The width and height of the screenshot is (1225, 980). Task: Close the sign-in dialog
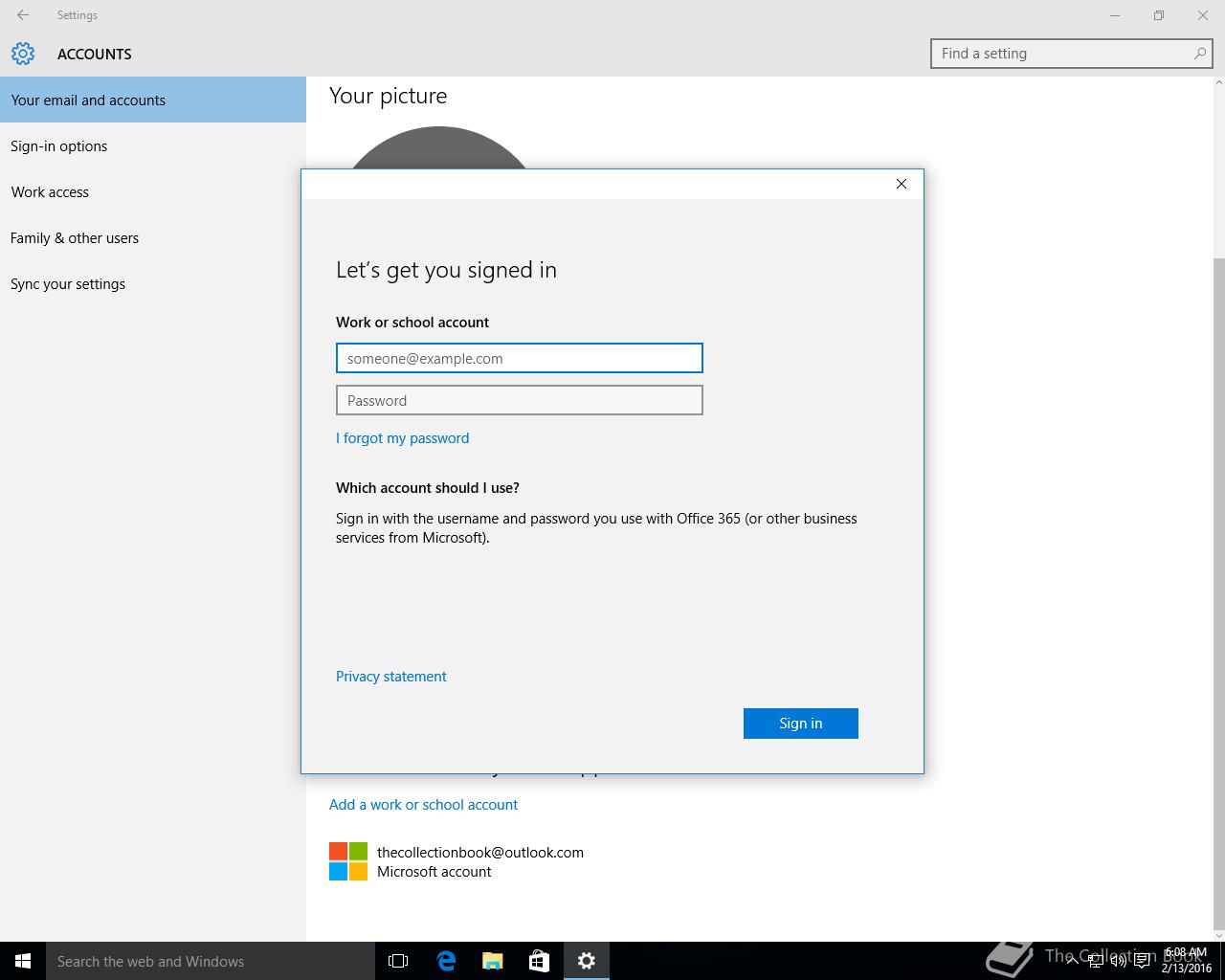[x=902, y=184]
